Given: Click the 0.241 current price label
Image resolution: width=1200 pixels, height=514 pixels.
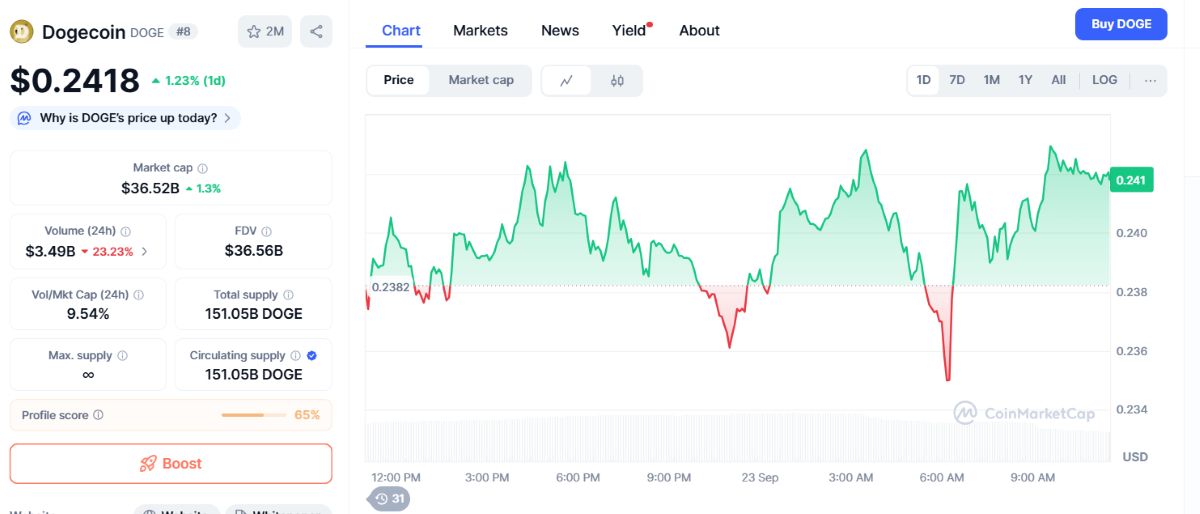Looking at the screenshot, I should click(x=1131, y=180).
